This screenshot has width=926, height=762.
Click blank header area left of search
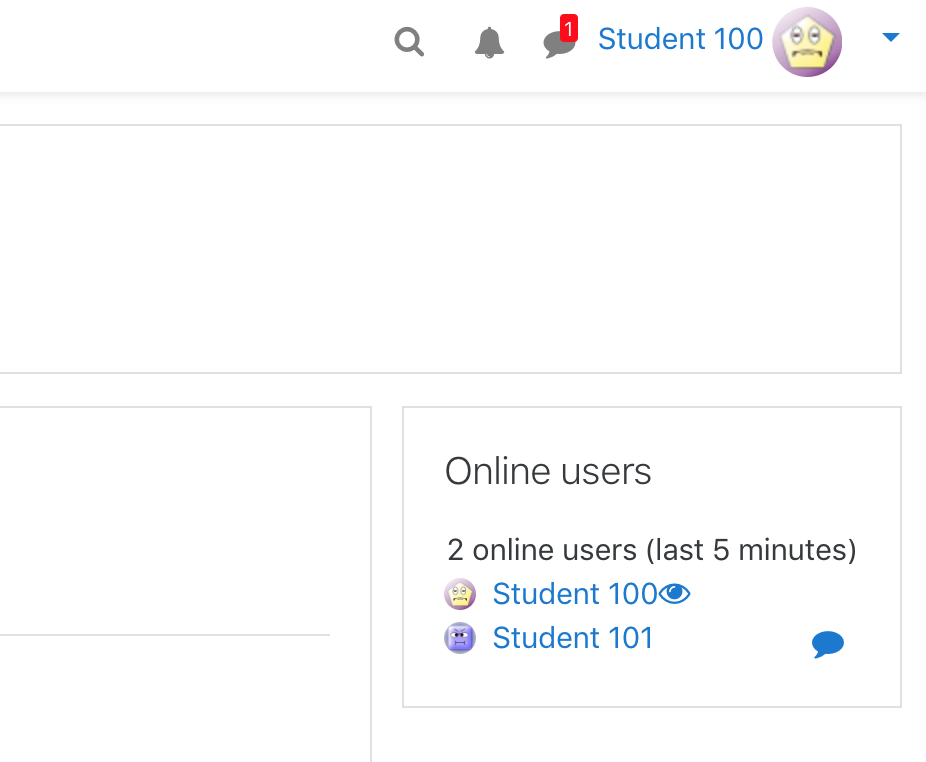tap(189, 44)
